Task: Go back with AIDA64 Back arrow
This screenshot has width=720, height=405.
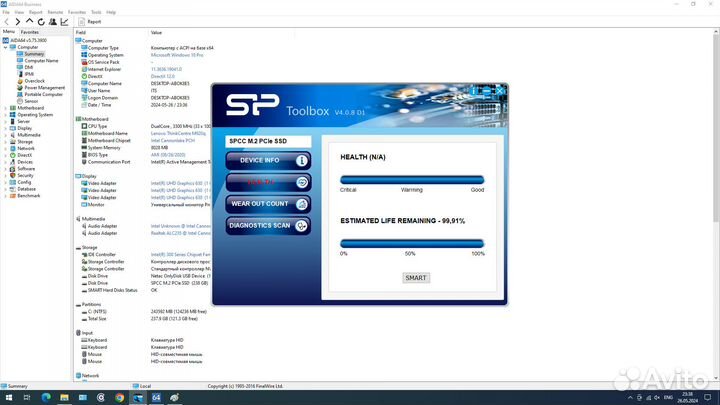Action: coord(6,22)
